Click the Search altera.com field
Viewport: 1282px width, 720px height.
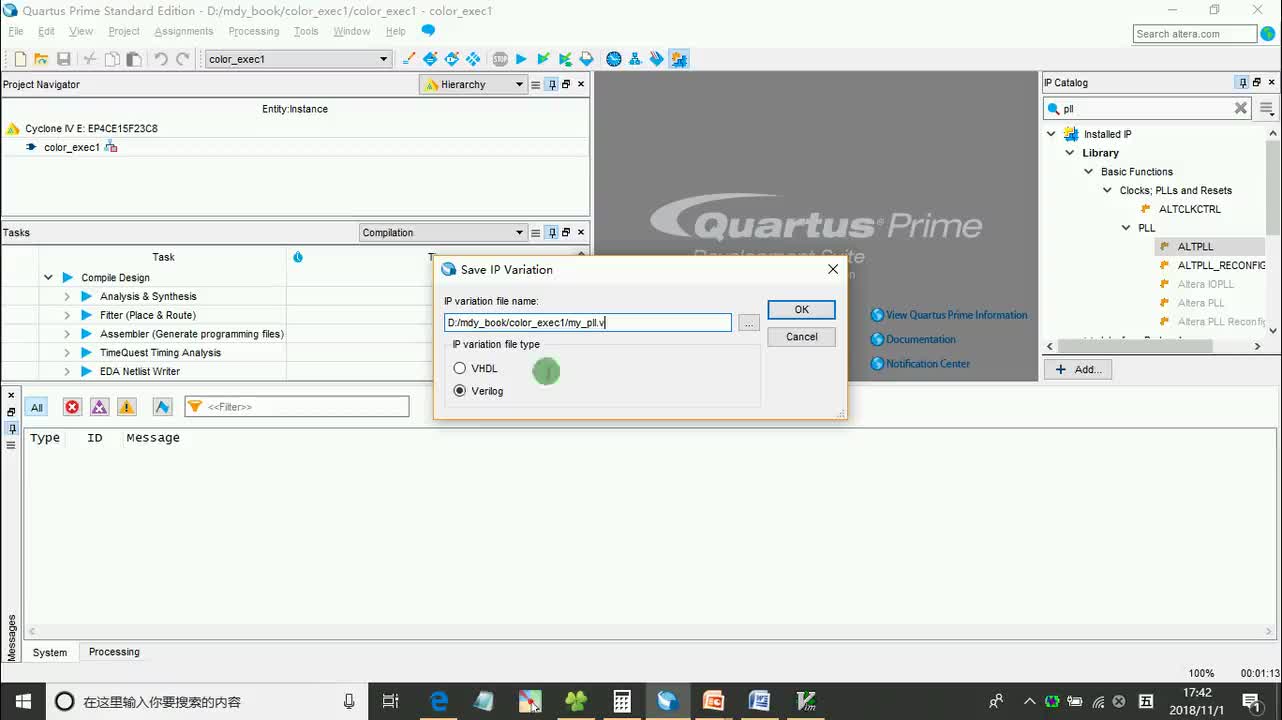pos(1195,34)
